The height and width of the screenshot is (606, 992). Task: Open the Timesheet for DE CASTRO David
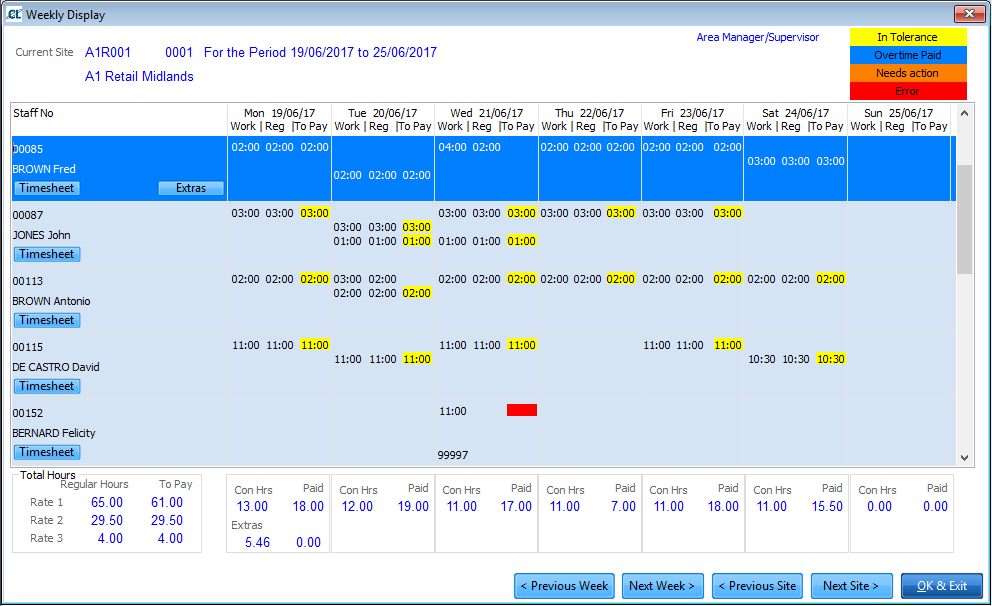tap(46, 385)
